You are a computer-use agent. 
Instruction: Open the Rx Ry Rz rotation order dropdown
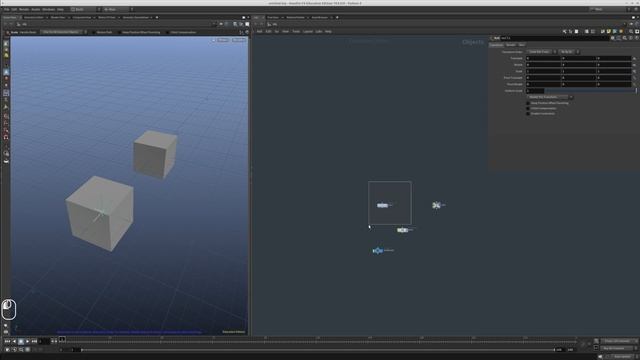569,52
